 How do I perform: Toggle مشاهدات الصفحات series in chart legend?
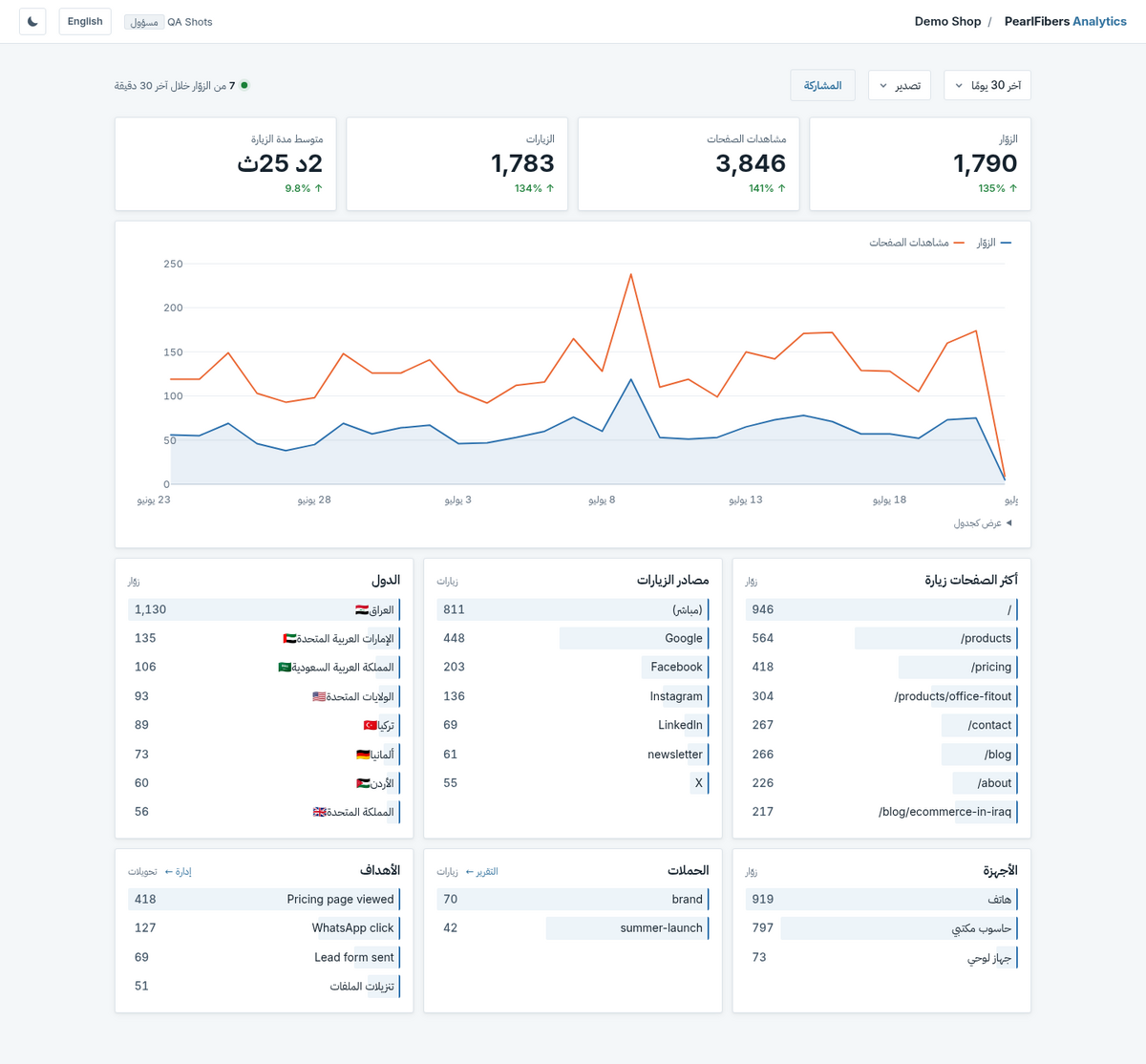pyautogui.click(x=917, y=243)
